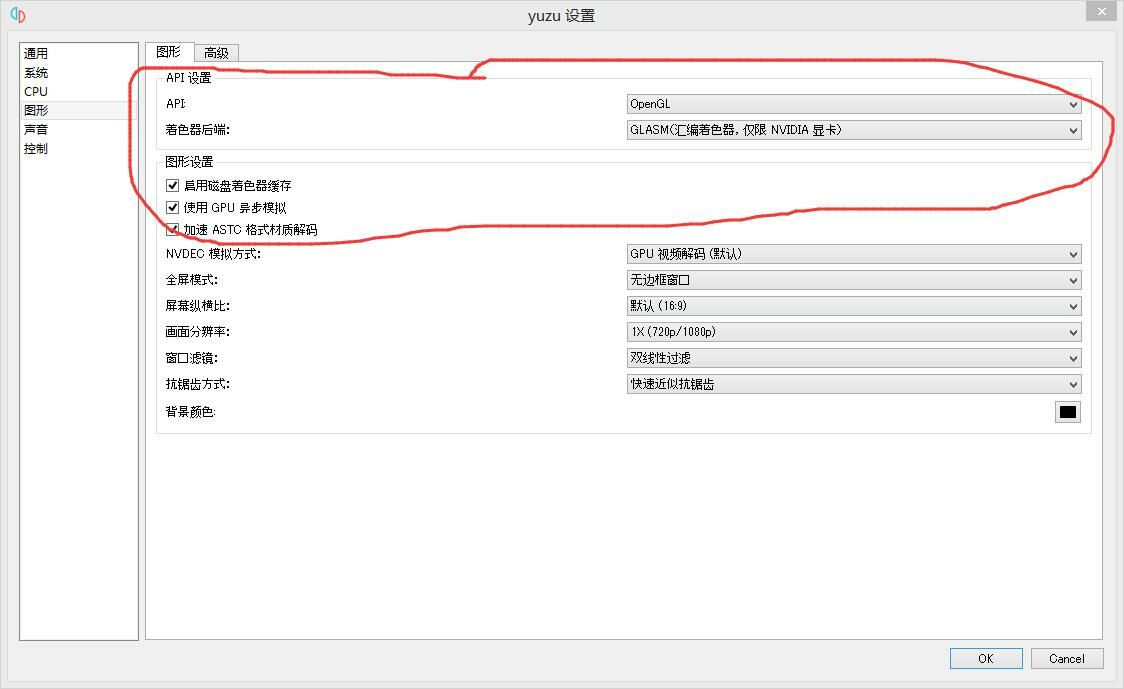Open the 控制 settings category
This screenshot has width=1124, height=689.
click(x=36, y=149)
